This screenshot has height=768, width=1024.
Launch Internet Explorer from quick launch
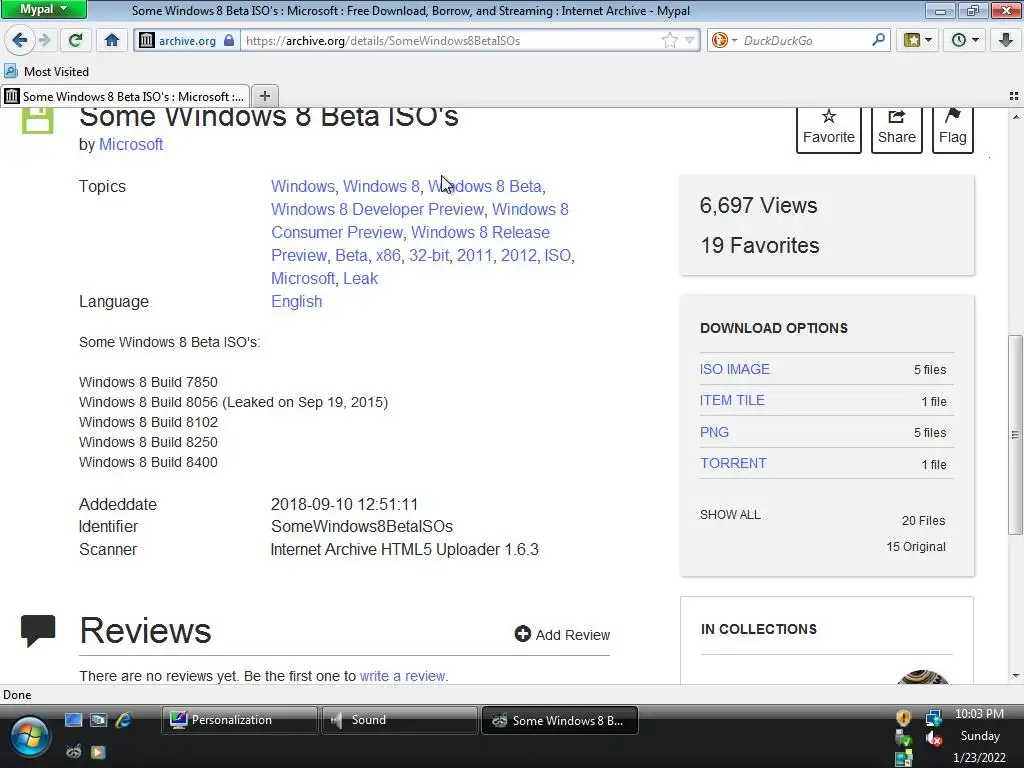[123, 720]
